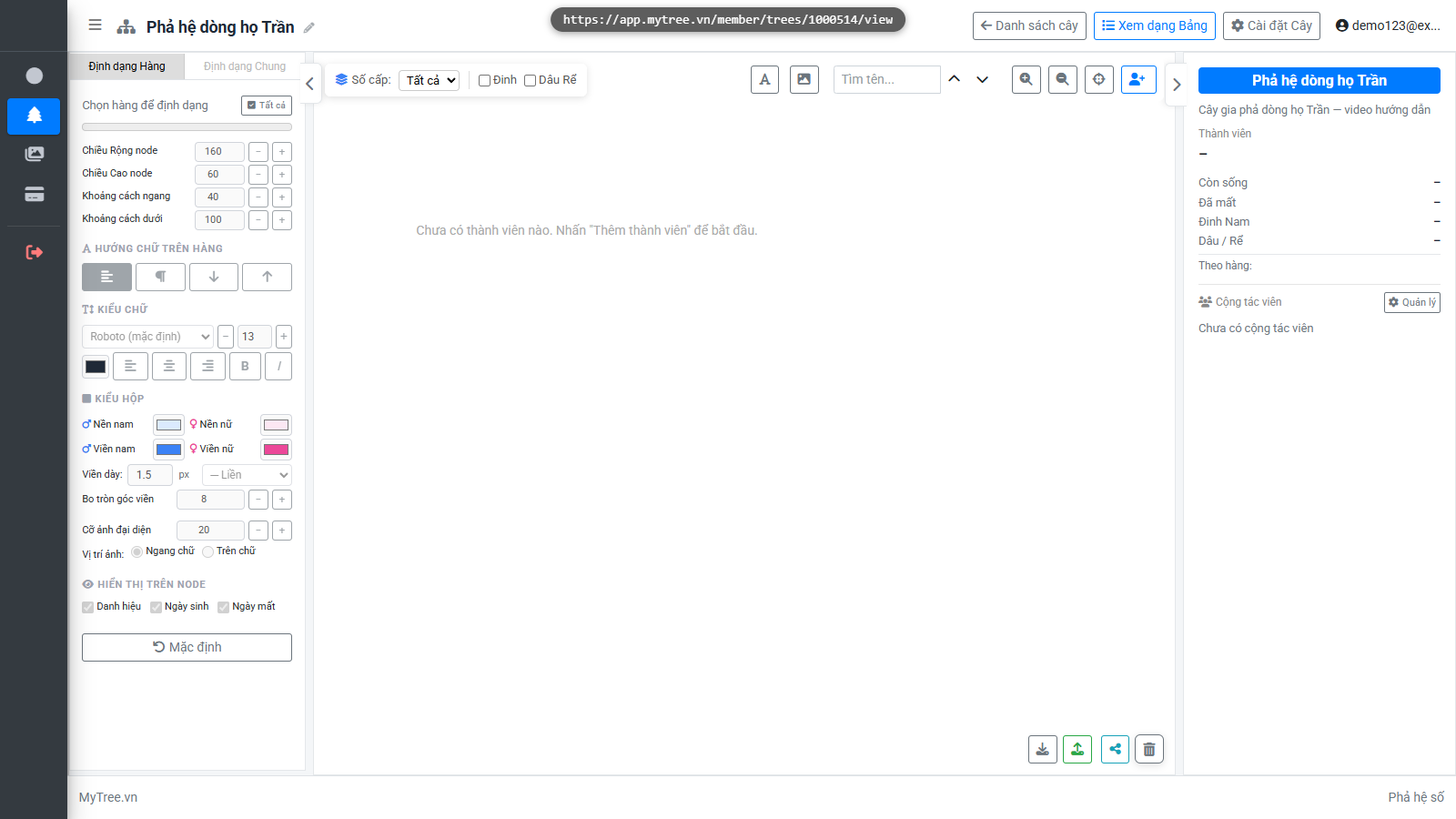Align text right in font style
Viewport: 1456px width, 819px height.
[207, 366]
